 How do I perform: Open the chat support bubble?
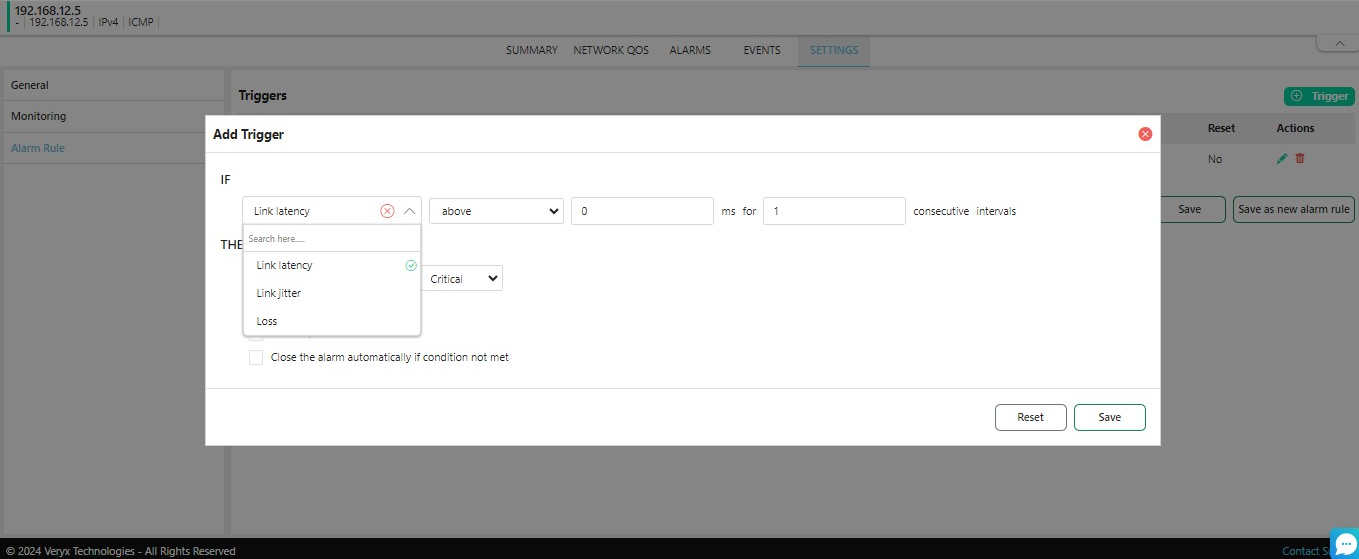1344,542
